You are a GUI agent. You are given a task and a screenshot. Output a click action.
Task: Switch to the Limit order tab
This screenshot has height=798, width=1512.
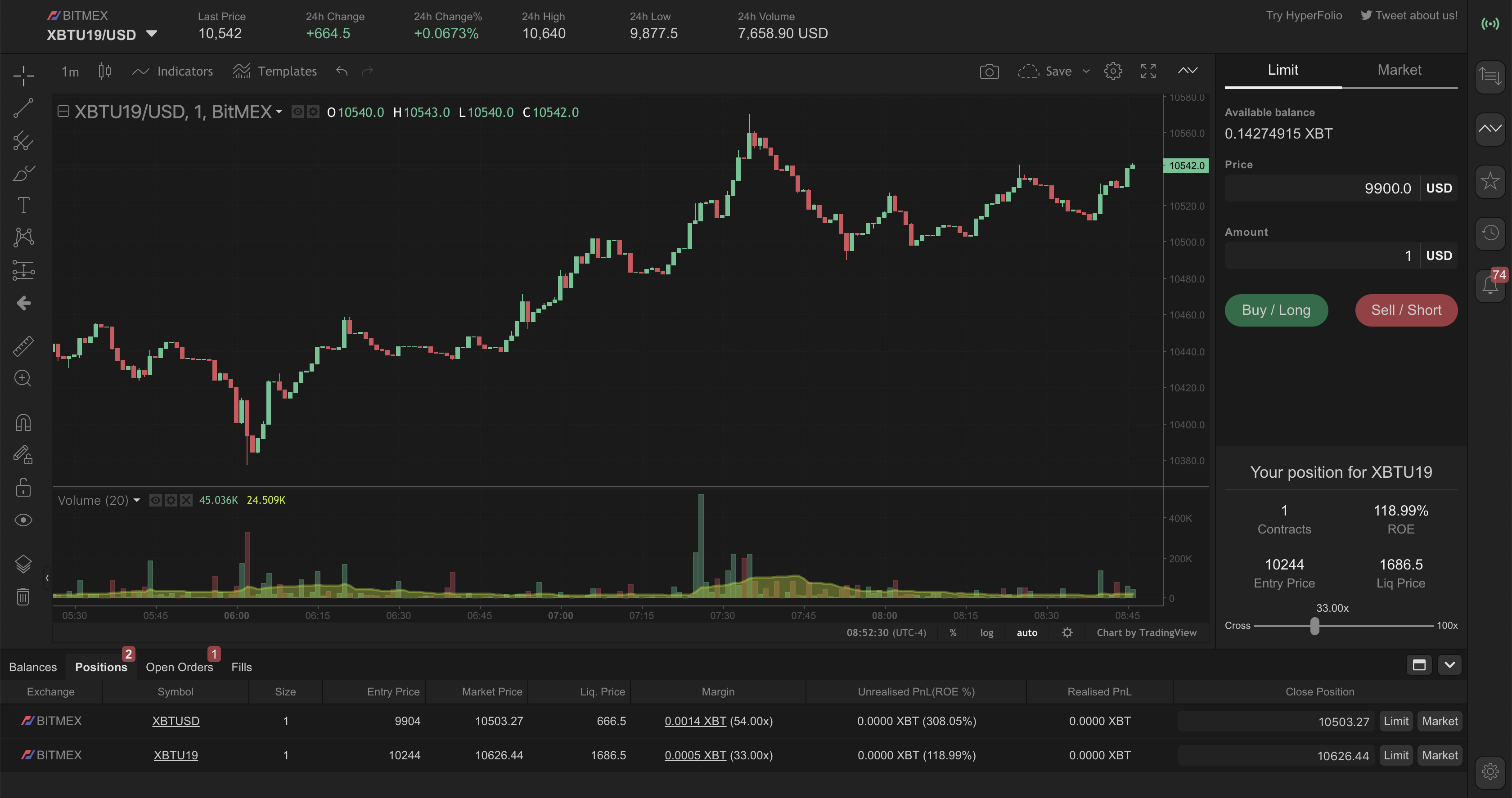point(1282,71)
